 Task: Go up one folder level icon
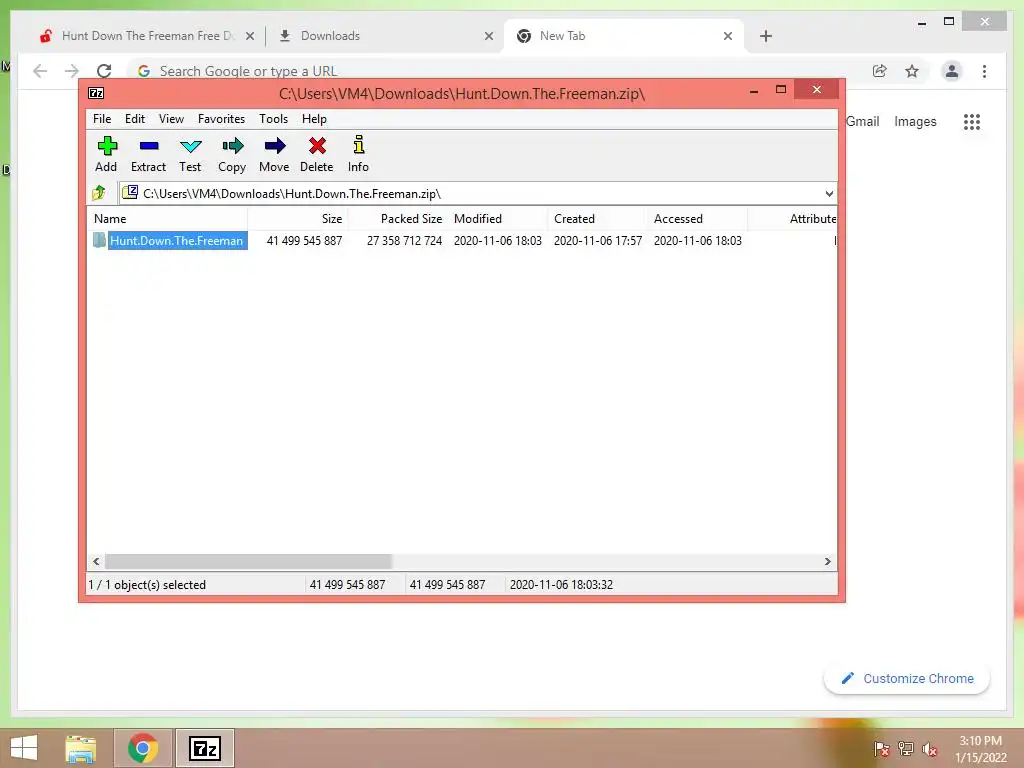[99, 193]
